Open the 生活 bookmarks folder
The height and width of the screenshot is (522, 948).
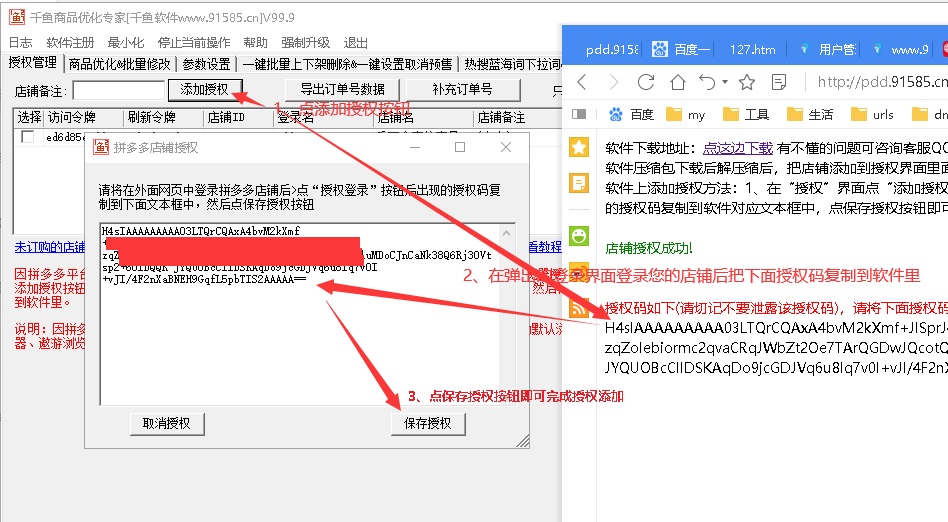pos(809,114)
